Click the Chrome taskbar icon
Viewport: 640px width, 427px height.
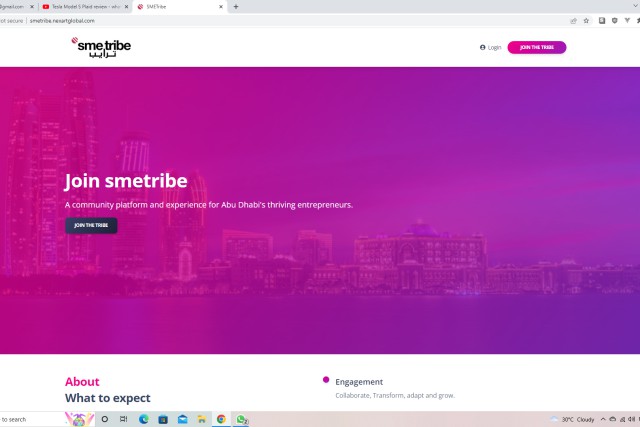221,419
